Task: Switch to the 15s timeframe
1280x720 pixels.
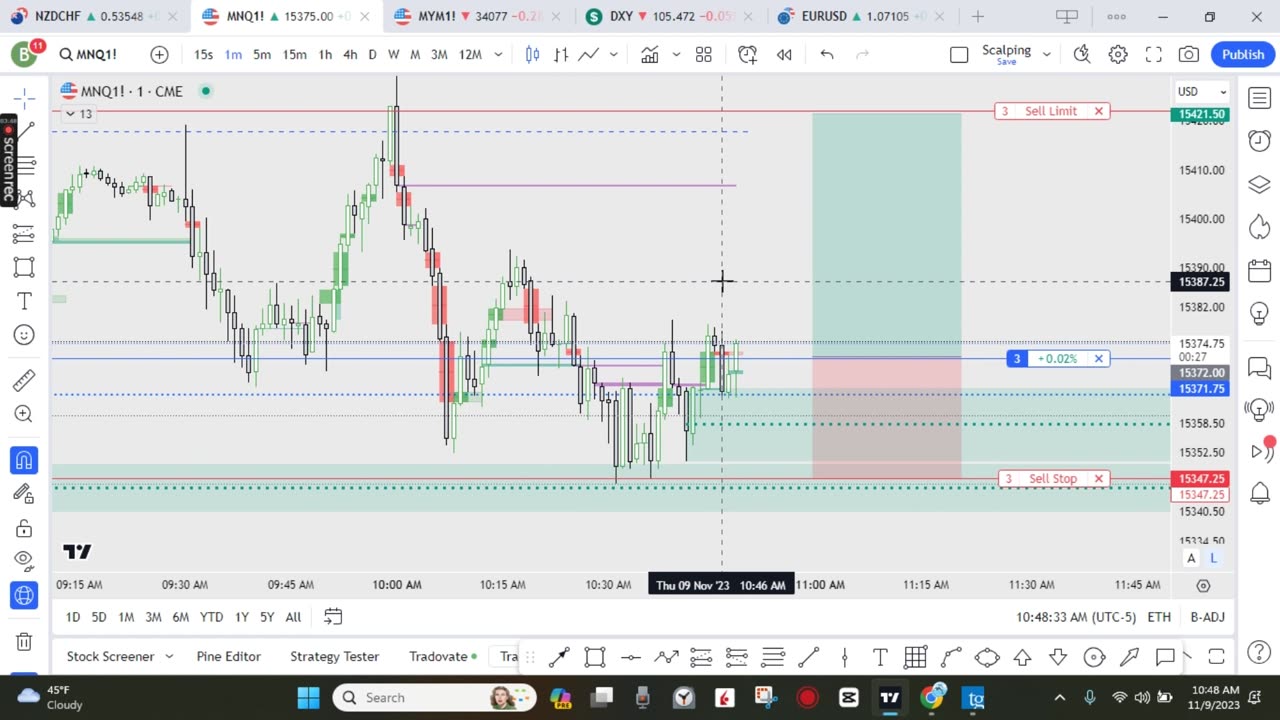Action: click(203, 54)
